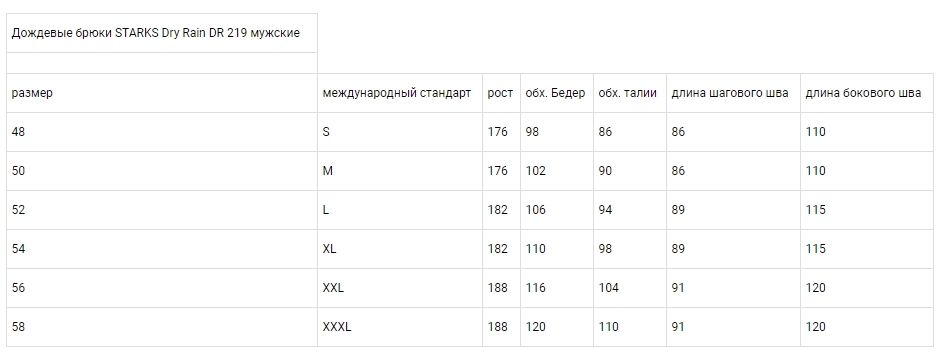Click the 'международный стандарт' header cell

[400, 93]
